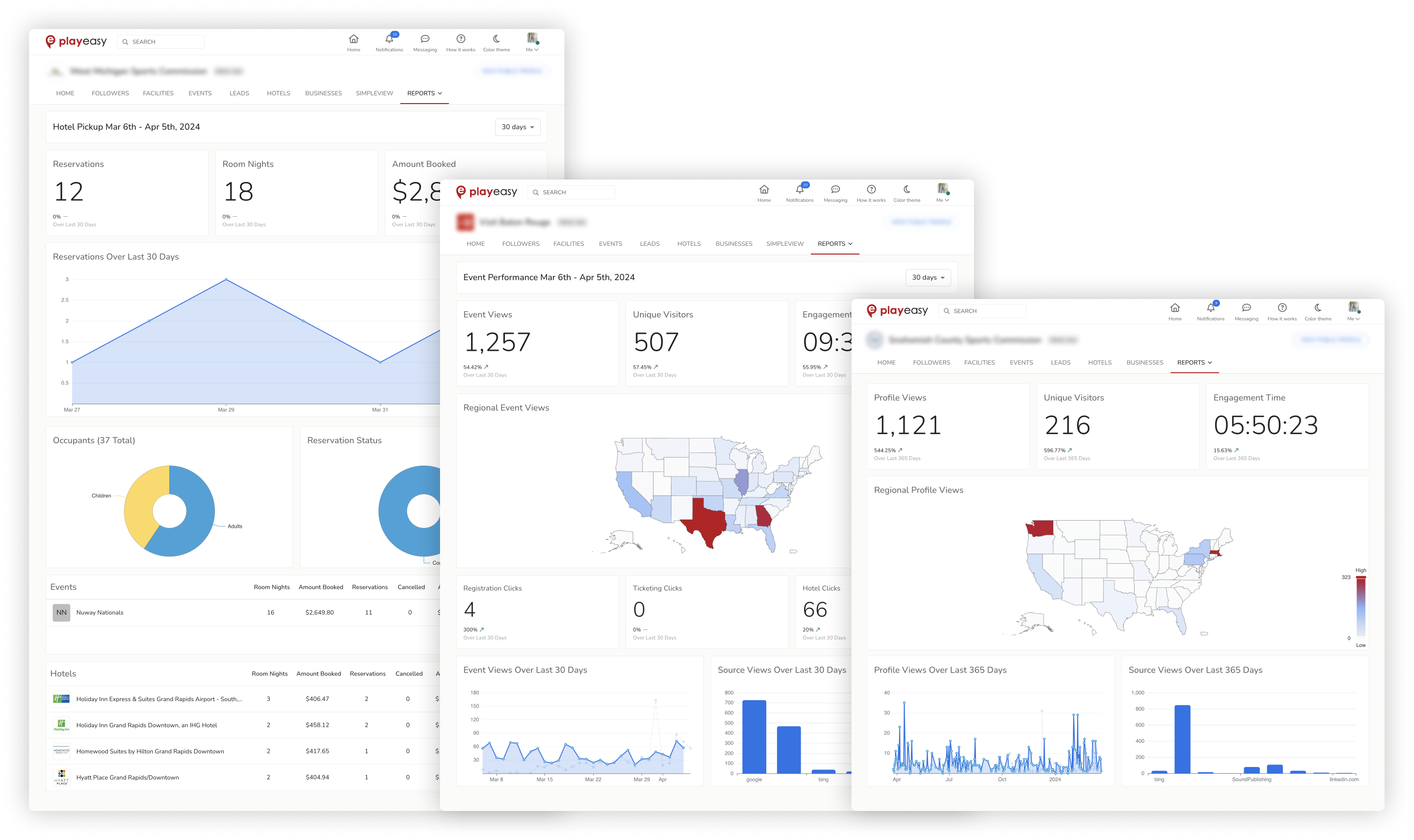1414x840 pixels.
Task: Open 30 days dropdown in Hotel Pickup header
Action: click(517, 127)
